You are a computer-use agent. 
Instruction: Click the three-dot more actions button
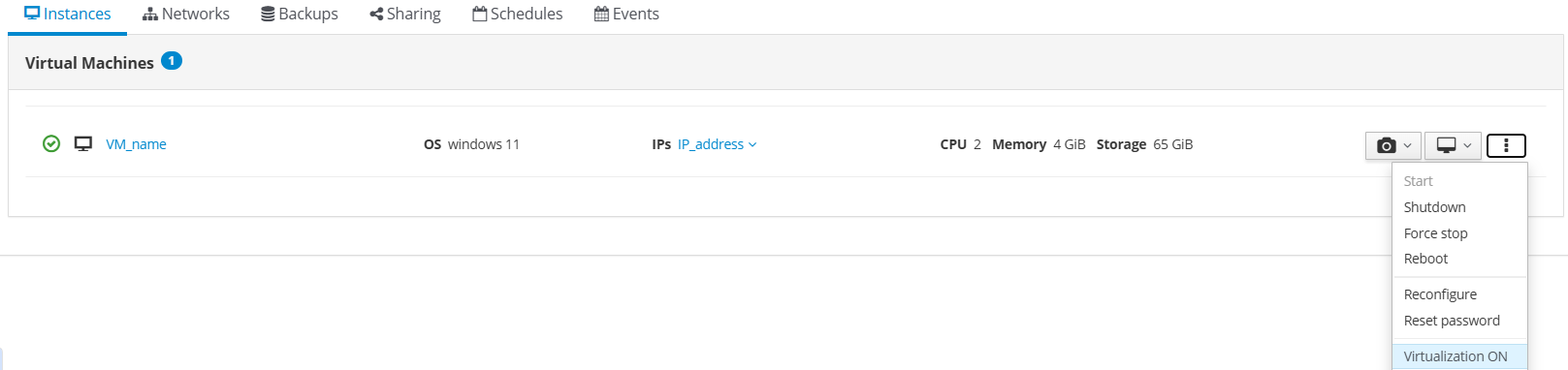click(1506, 145)
